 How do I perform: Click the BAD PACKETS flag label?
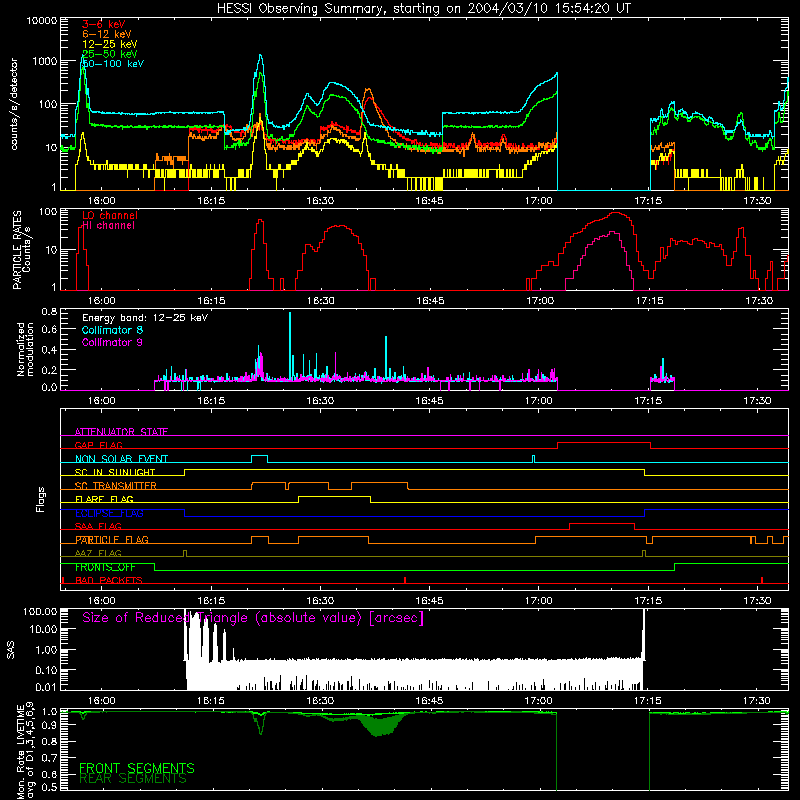109,580
